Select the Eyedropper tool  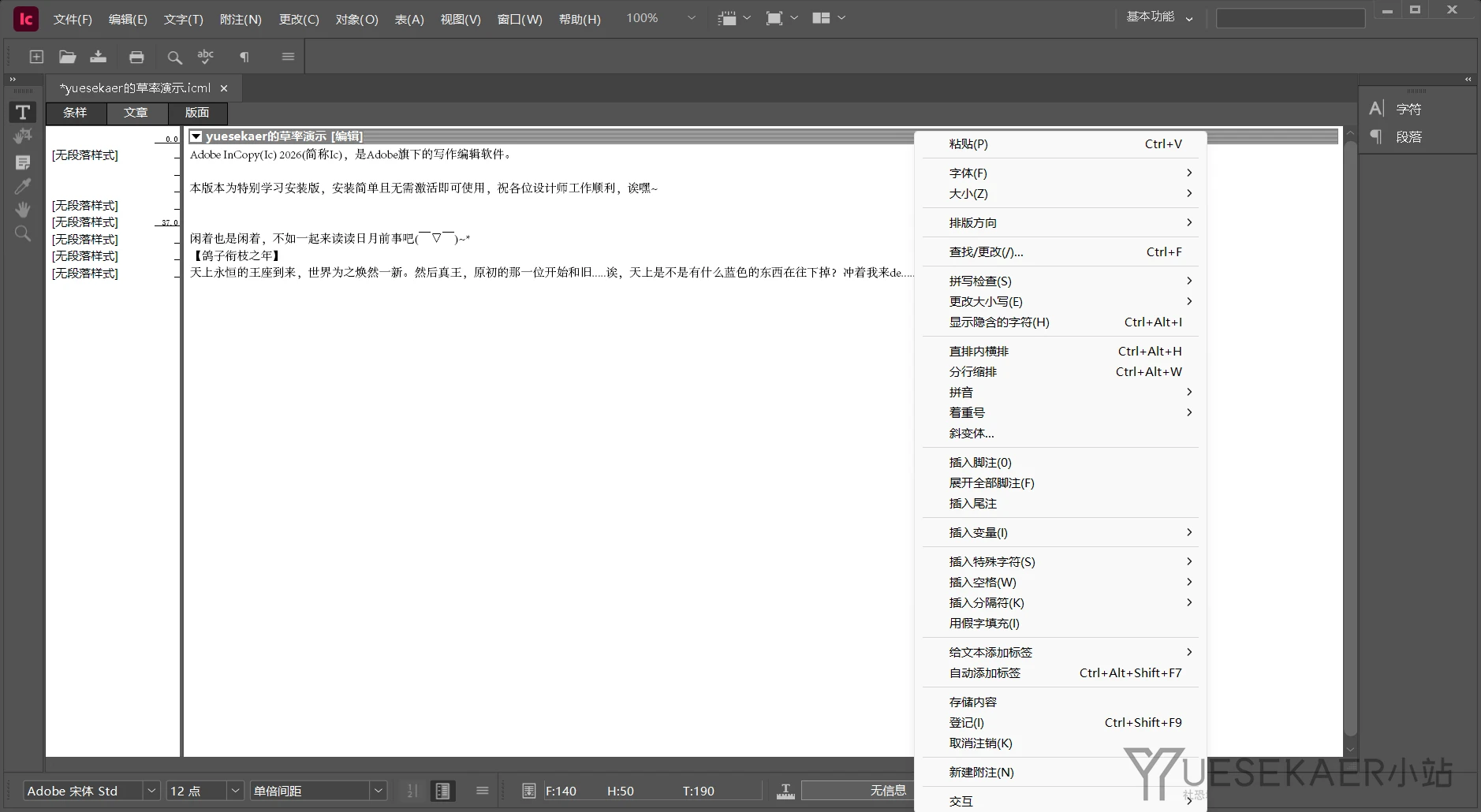click(23, 186)
